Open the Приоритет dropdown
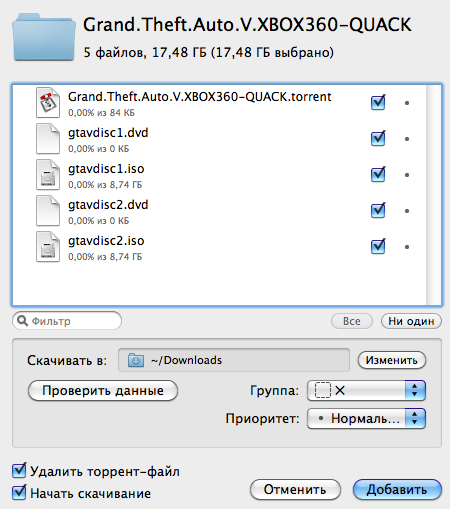The height and width of the screenshot is (509, 450). click(x=366, y=418)
